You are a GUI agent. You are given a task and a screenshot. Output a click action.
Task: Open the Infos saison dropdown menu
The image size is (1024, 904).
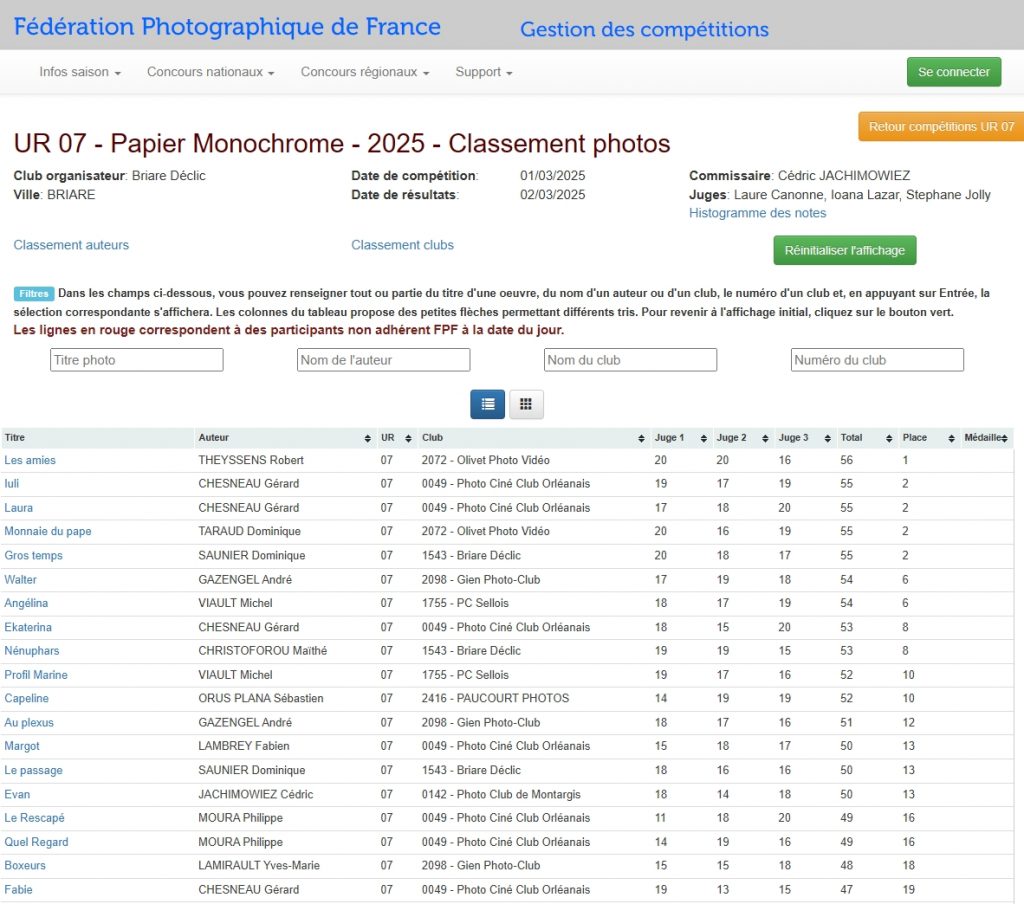tap(80, 72)
